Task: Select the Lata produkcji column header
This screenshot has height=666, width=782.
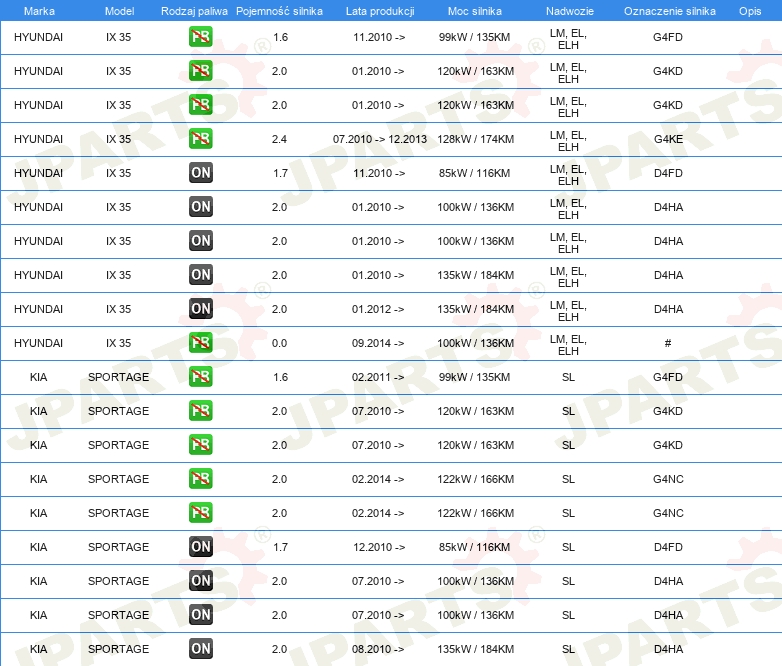Action: click(x=379, y=10)
